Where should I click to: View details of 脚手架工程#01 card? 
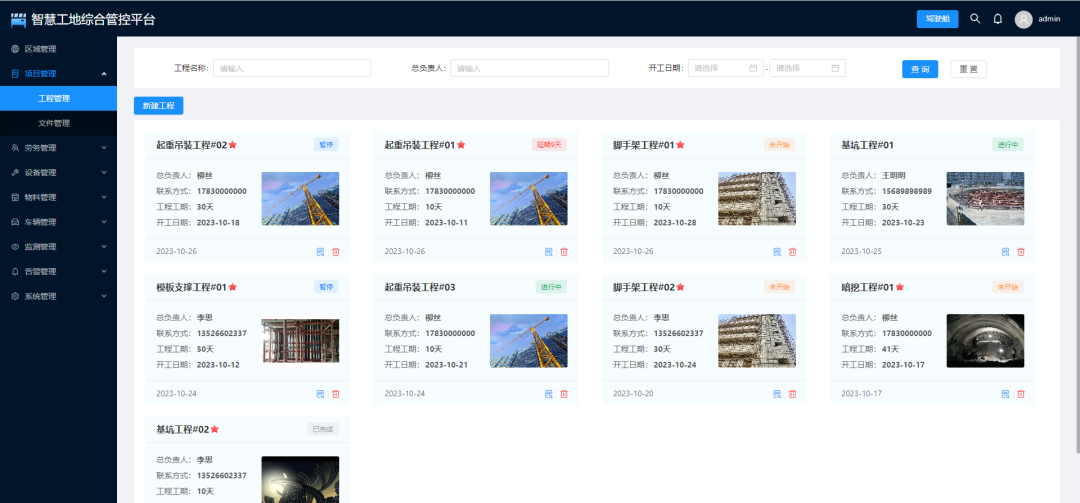tap(777, 252)
